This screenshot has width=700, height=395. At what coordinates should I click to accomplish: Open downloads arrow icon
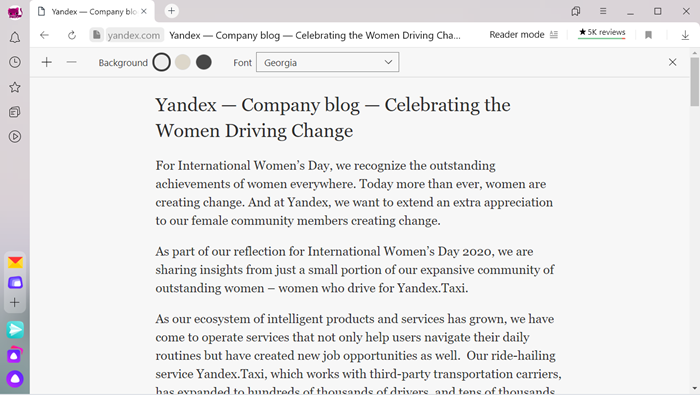point(685,35)
